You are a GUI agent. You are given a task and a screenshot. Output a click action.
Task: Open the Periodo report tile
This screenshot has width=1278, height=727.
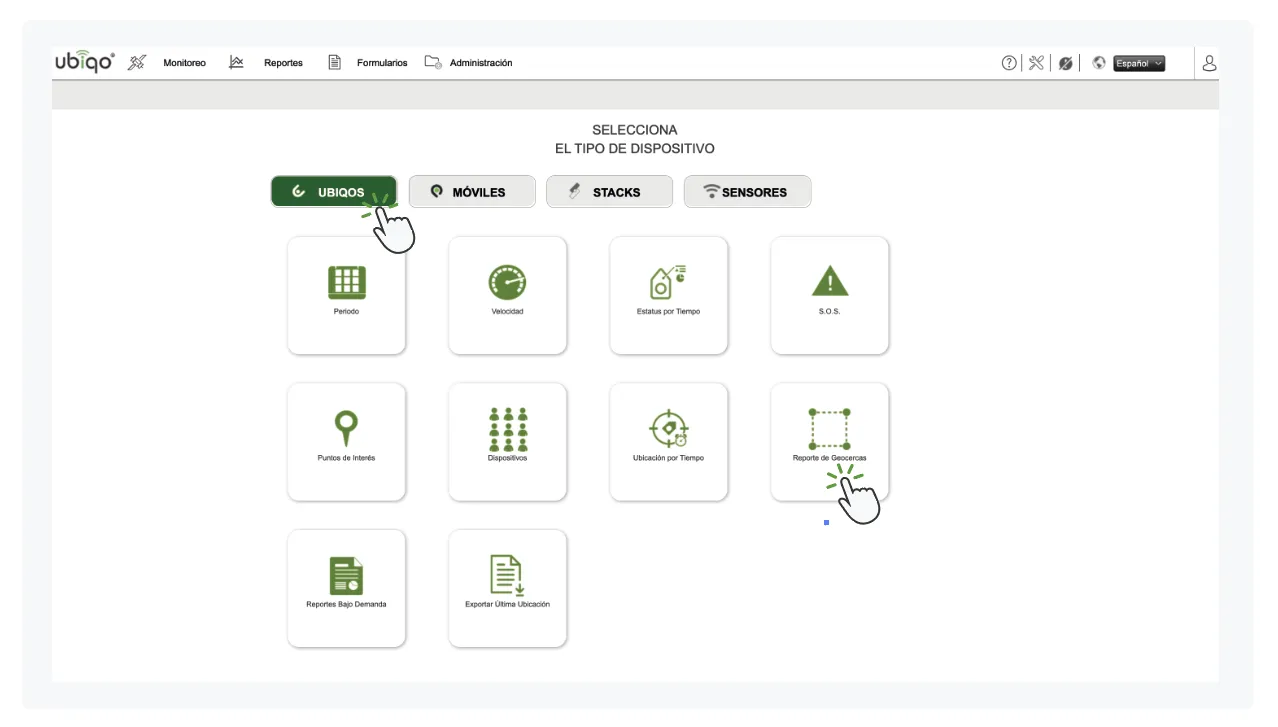point(346,295)
